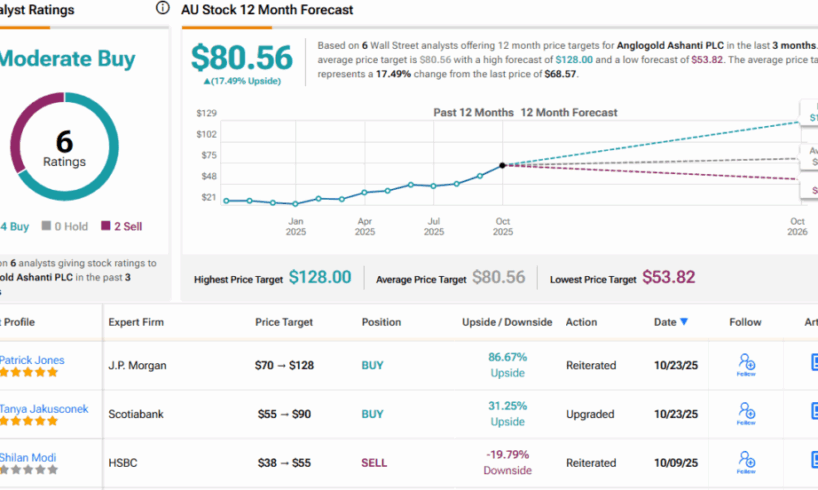
Task: Click Follow icon for Shilan Modi
Action: tap(745, 460)
